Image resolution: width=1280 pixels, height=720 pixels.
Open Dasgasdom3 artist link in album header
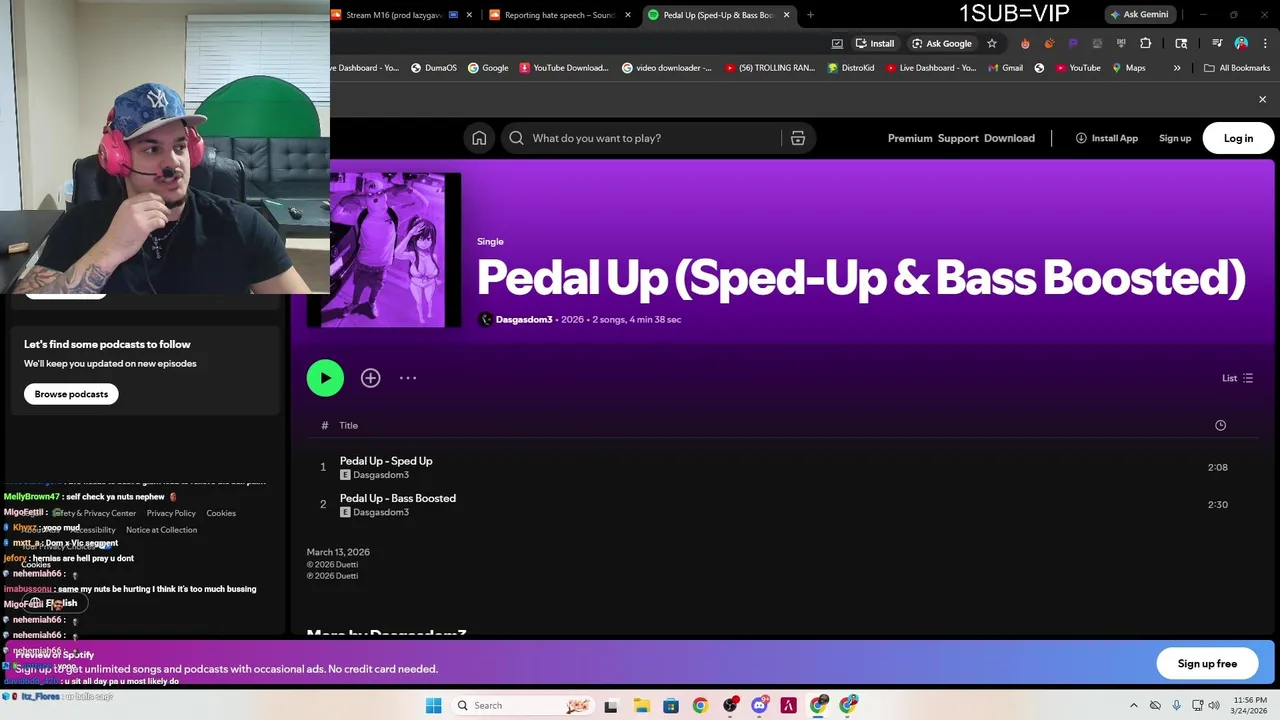[524, 319]
